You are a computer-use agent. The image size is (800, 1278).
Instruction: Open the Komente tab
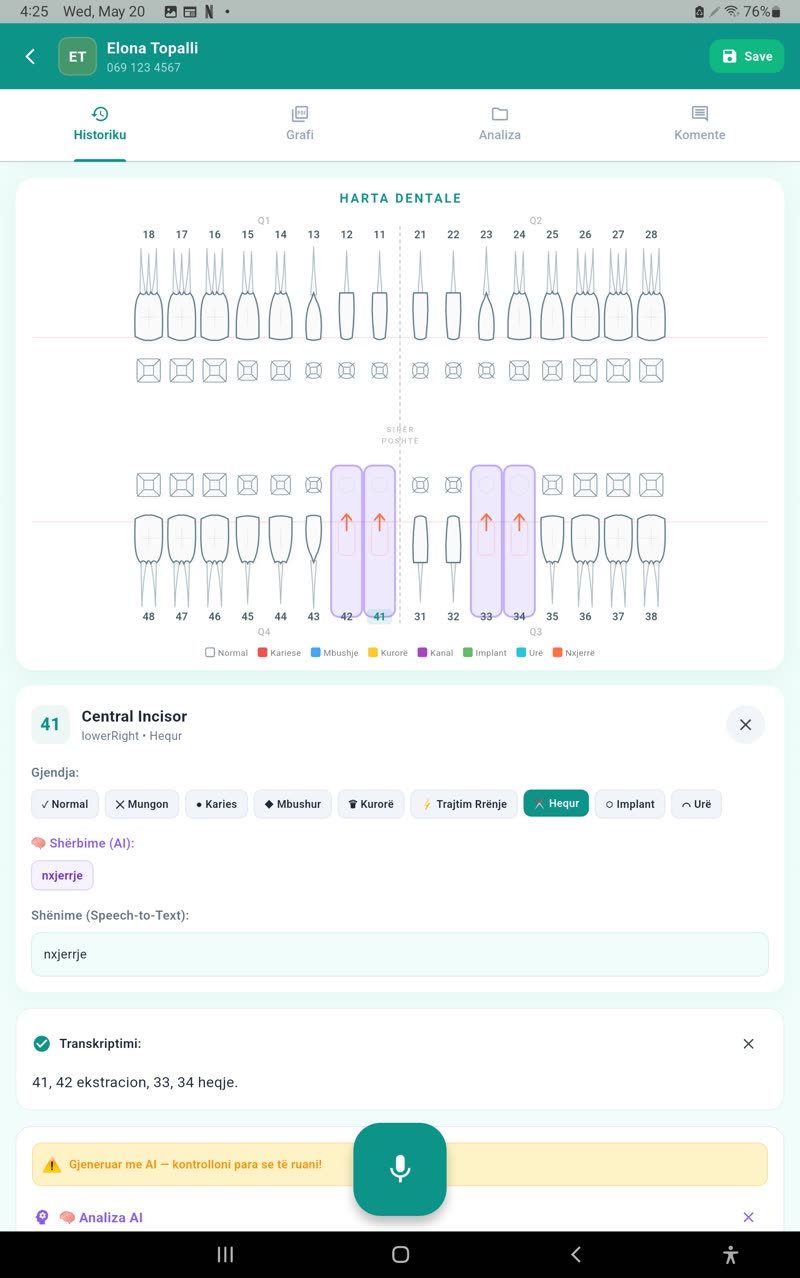coord(700,125)
